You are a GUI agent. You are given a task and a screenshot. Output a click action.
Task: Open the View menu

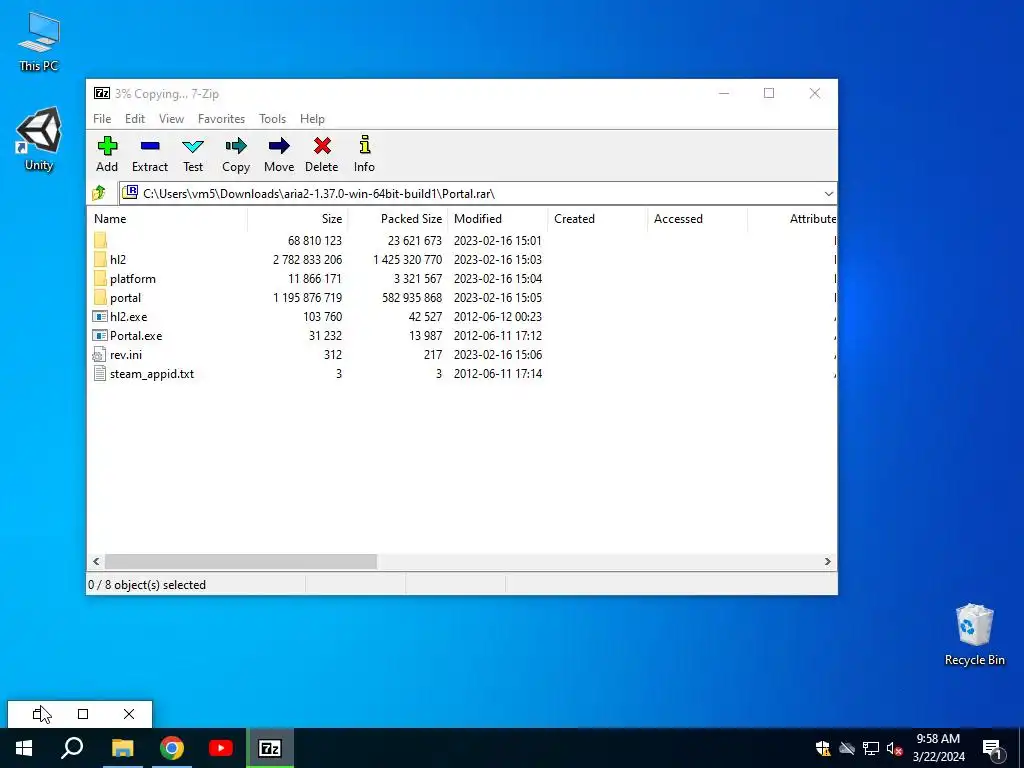point(171,119)
